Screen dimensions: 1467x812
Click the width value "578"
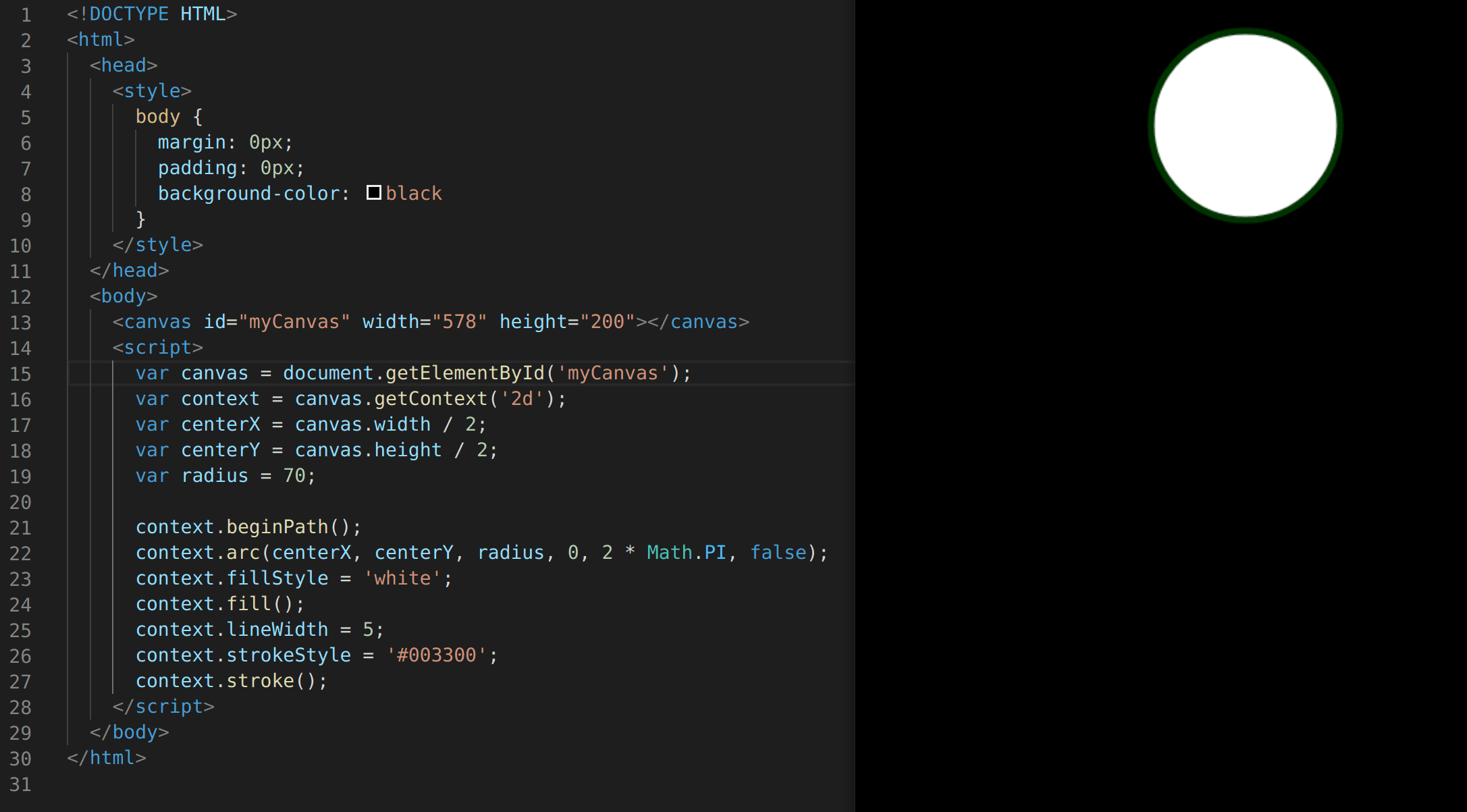459,322
